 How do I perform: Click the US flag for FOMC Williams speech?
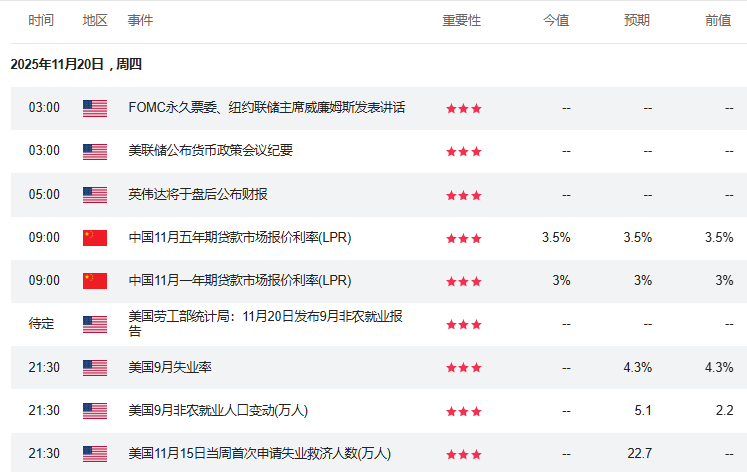click(x=95, y=108)
